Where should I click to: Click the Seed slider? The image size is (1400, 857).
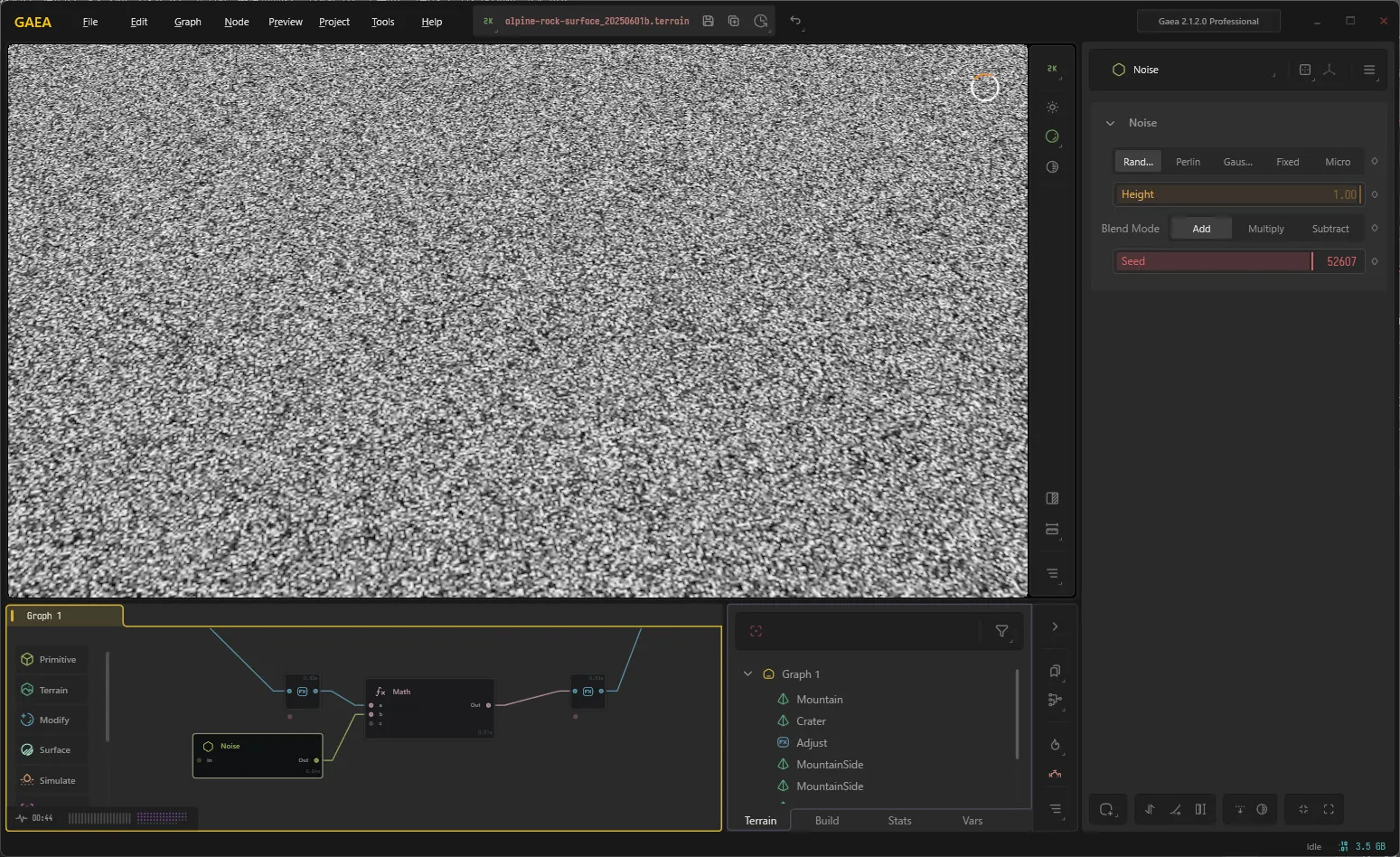(1238, 261)
